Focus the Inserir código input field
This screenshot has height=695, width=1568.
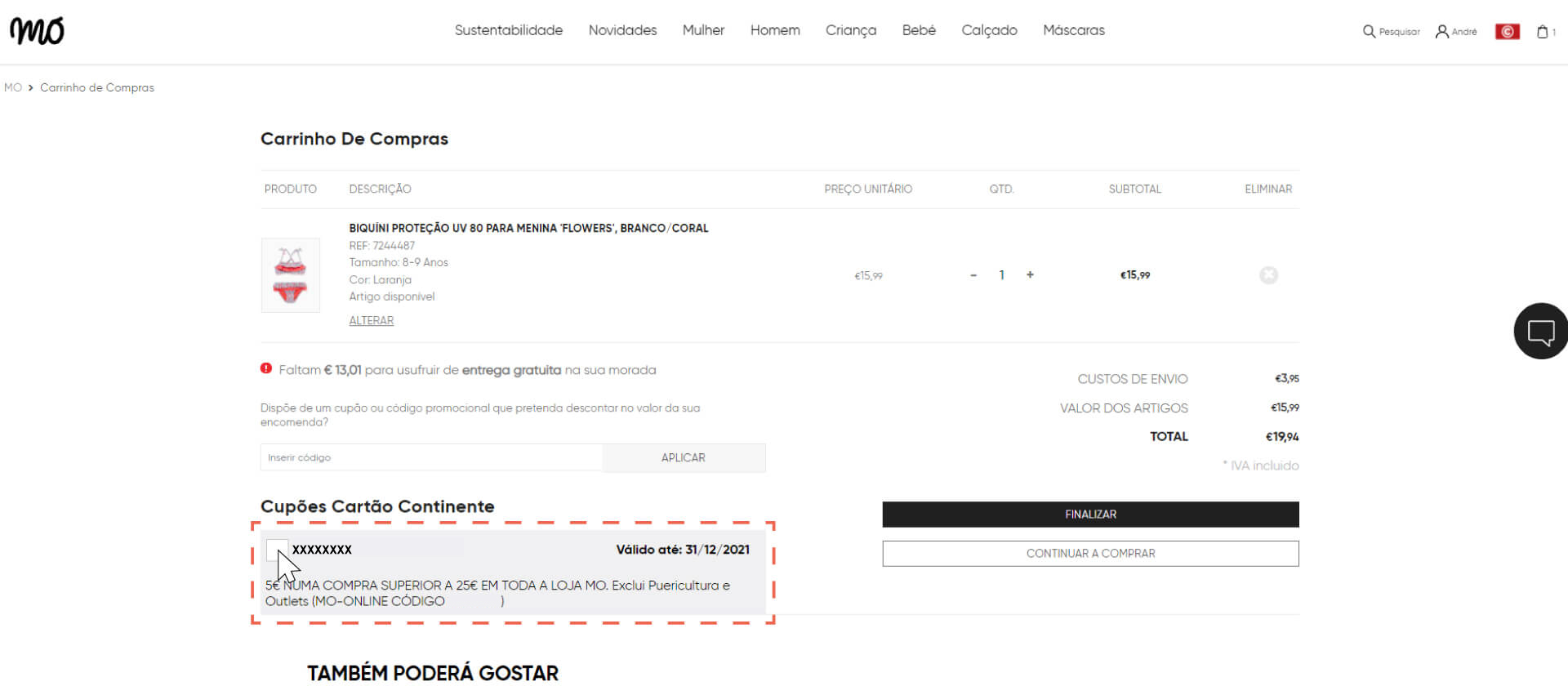pyautogui.click(x=431, y=457)
